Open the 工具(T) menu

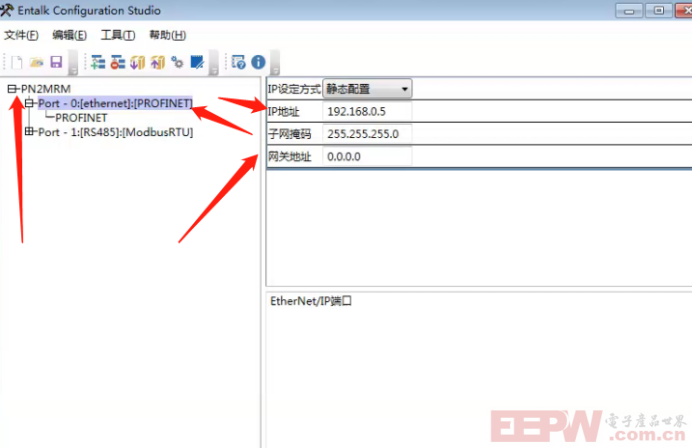pyautogui.click(x=118, y=35)
